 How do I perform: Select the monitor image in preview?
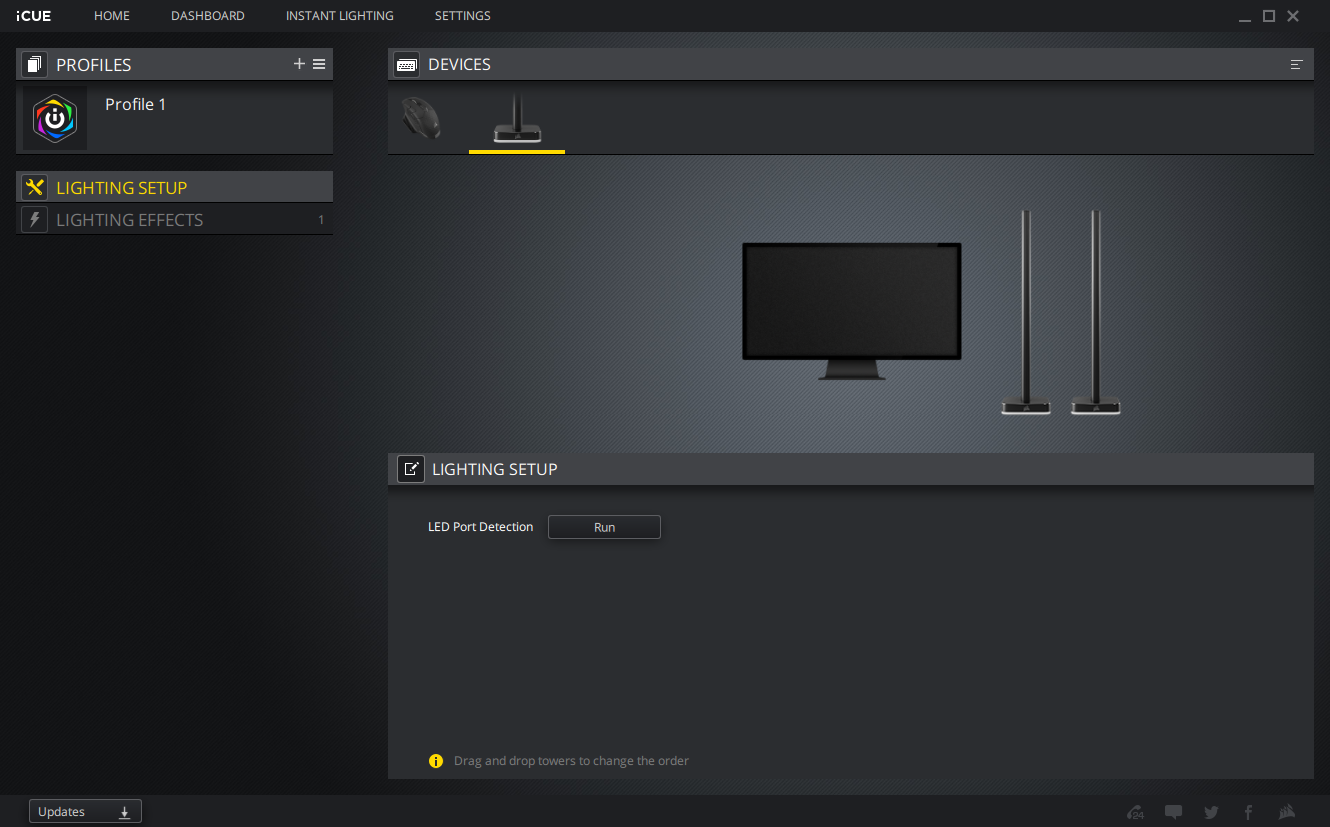point(851,311)
